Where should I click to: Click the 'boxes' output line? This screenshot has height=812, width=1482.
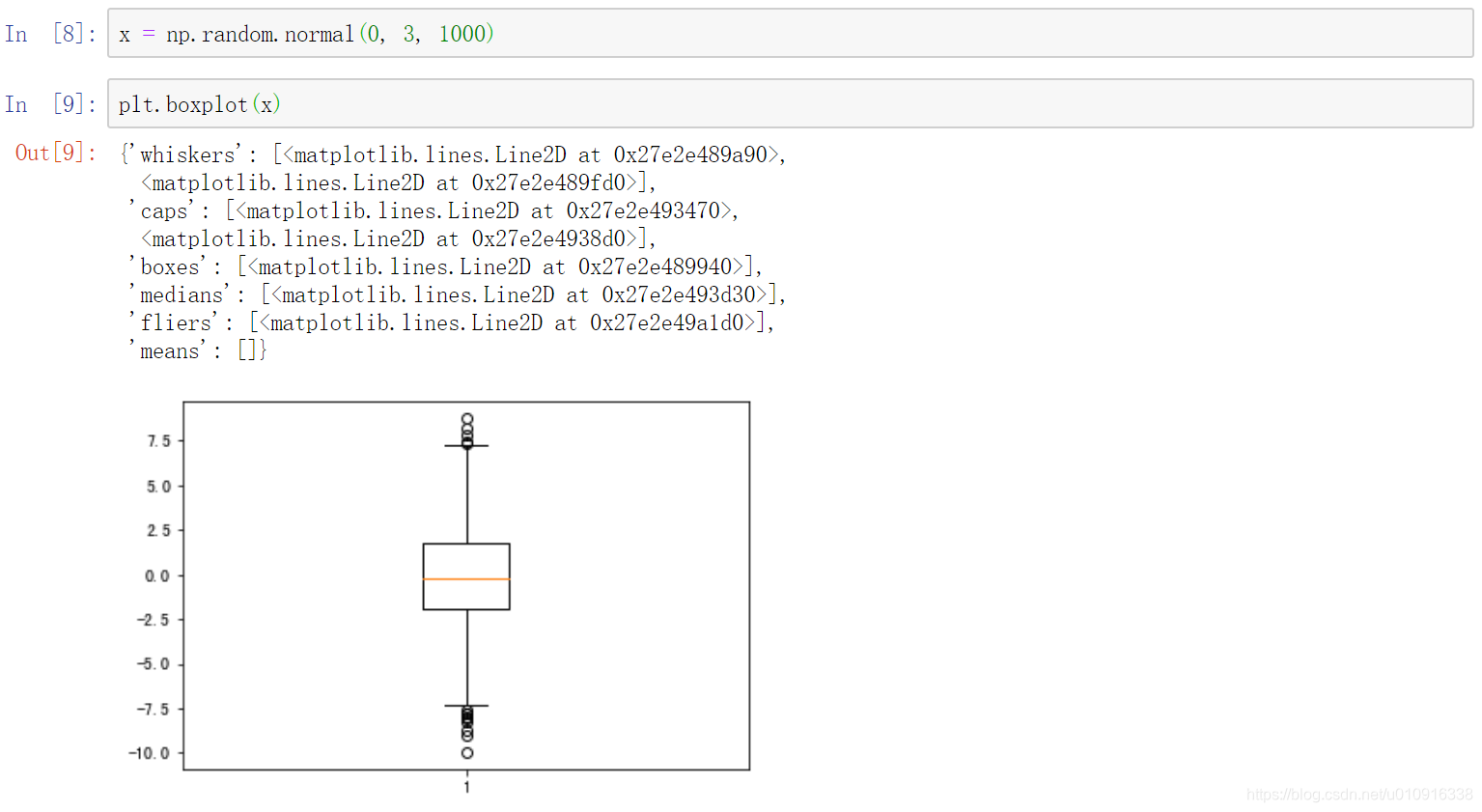point(446,266)
